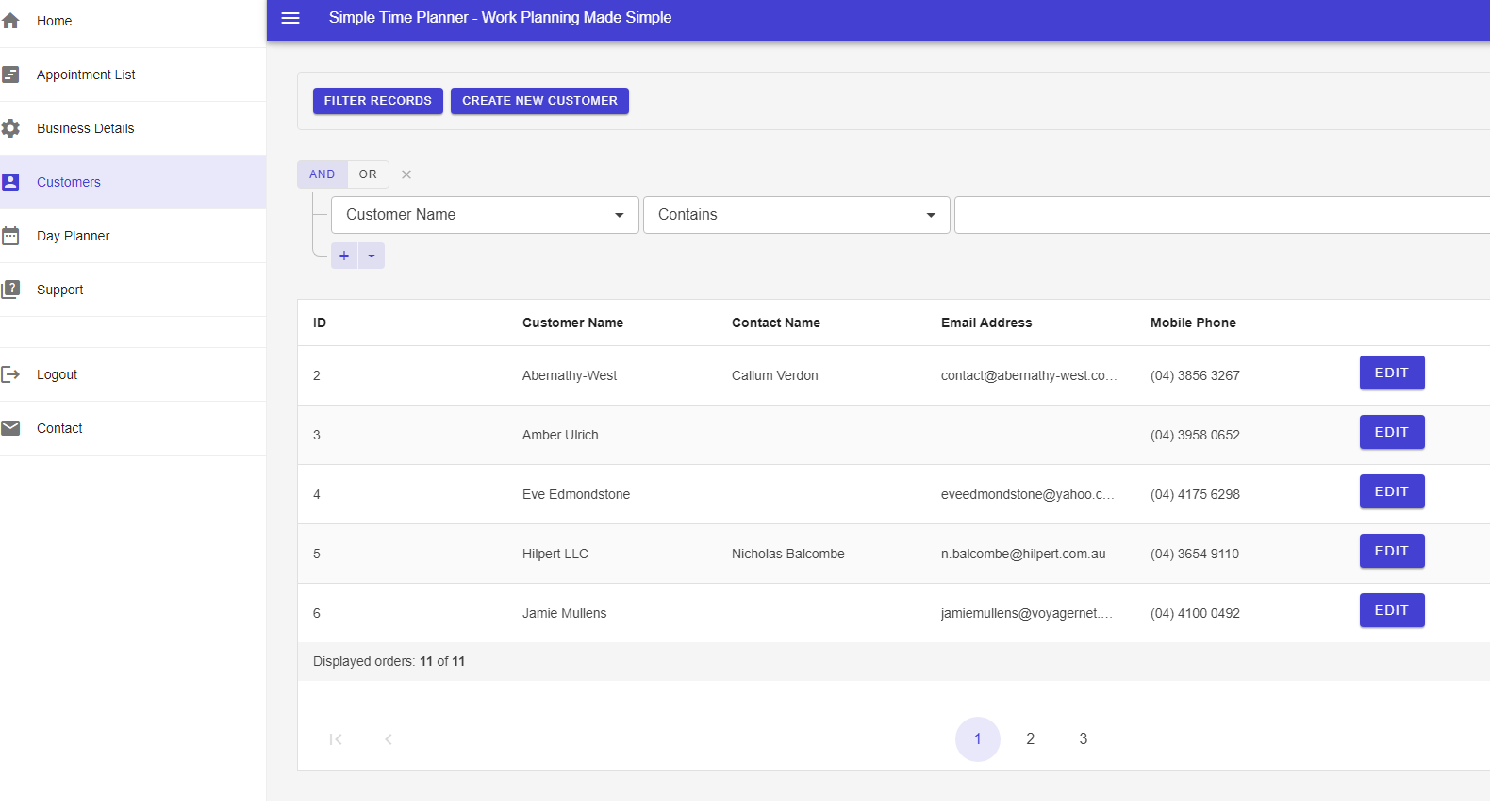Open the Customers menu item
Screen dimensions: 1490x812
tap(69, 182)
